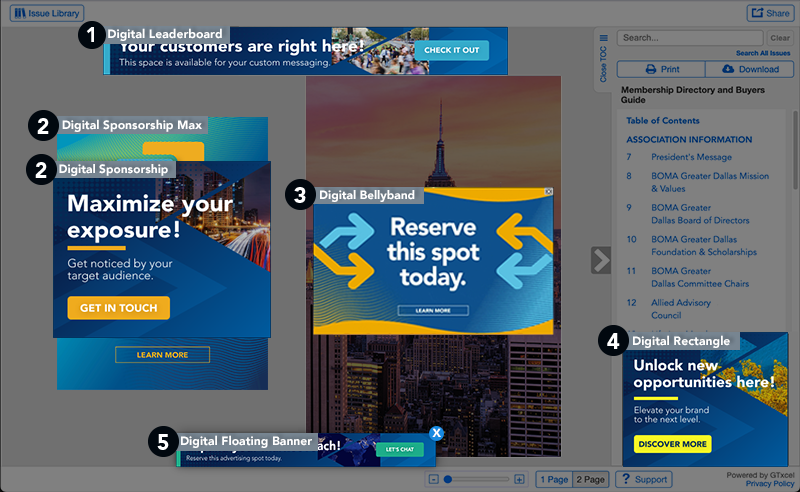Click the zoom out minus icon
Image resolution: width=800 pixels, height=492 pixels.
point(433,480)
